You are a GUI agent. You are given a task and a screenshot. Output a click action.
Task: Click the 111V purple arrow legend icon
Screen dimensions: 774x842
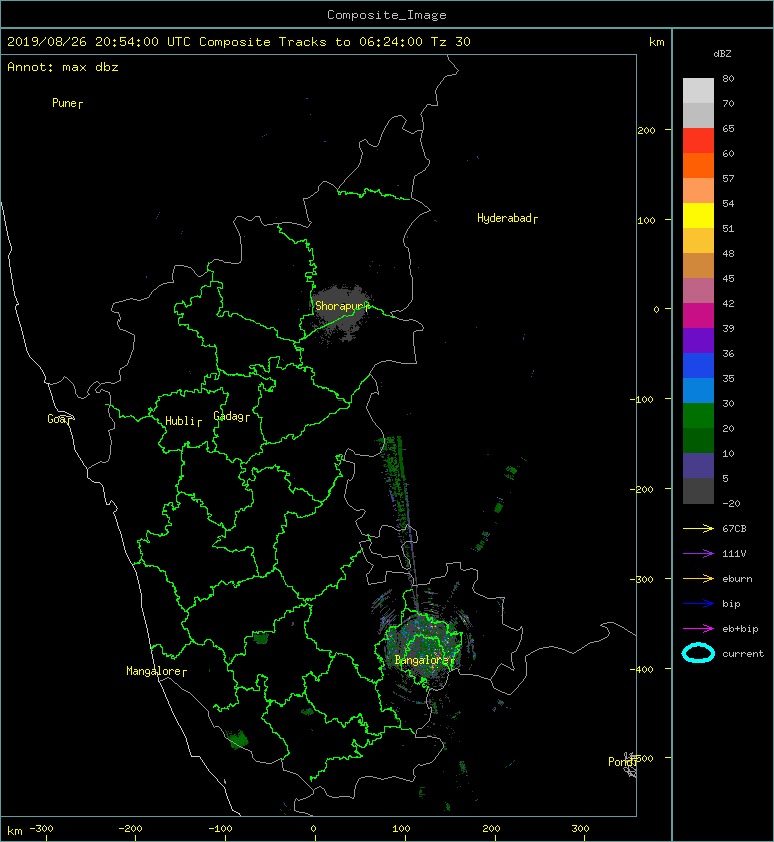pos(698,553)
